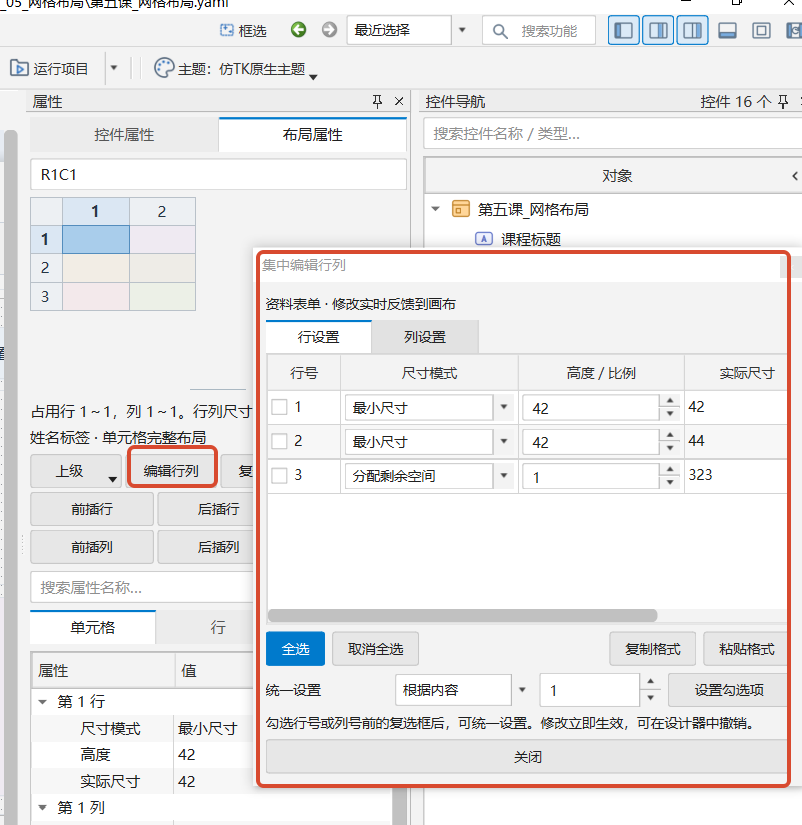Collapse the 第 1 行 property group

[x=43, y=702]
